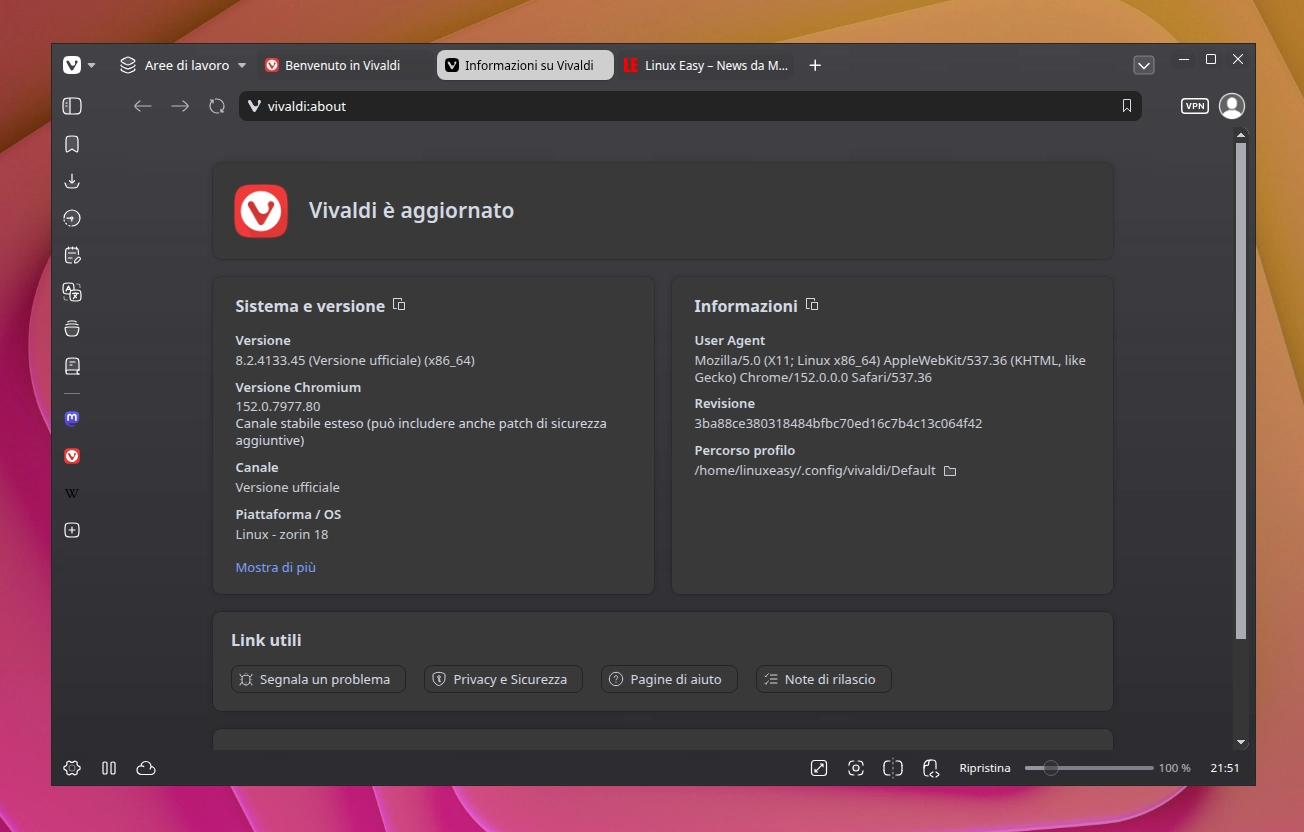
Task: Click the Mostra di più link
Action: [x=275, y=568]
